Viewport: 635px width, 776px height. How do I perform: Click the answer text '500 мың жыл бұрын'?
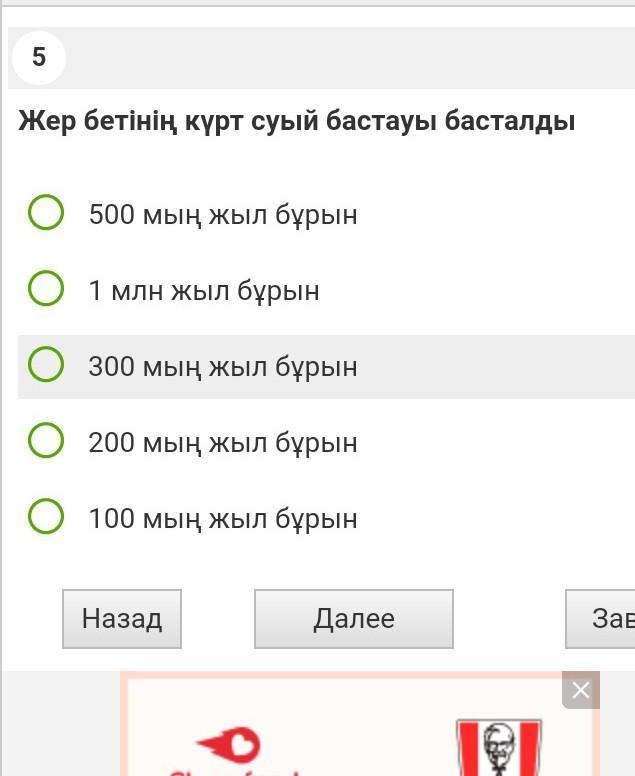(x=222, y=215)
